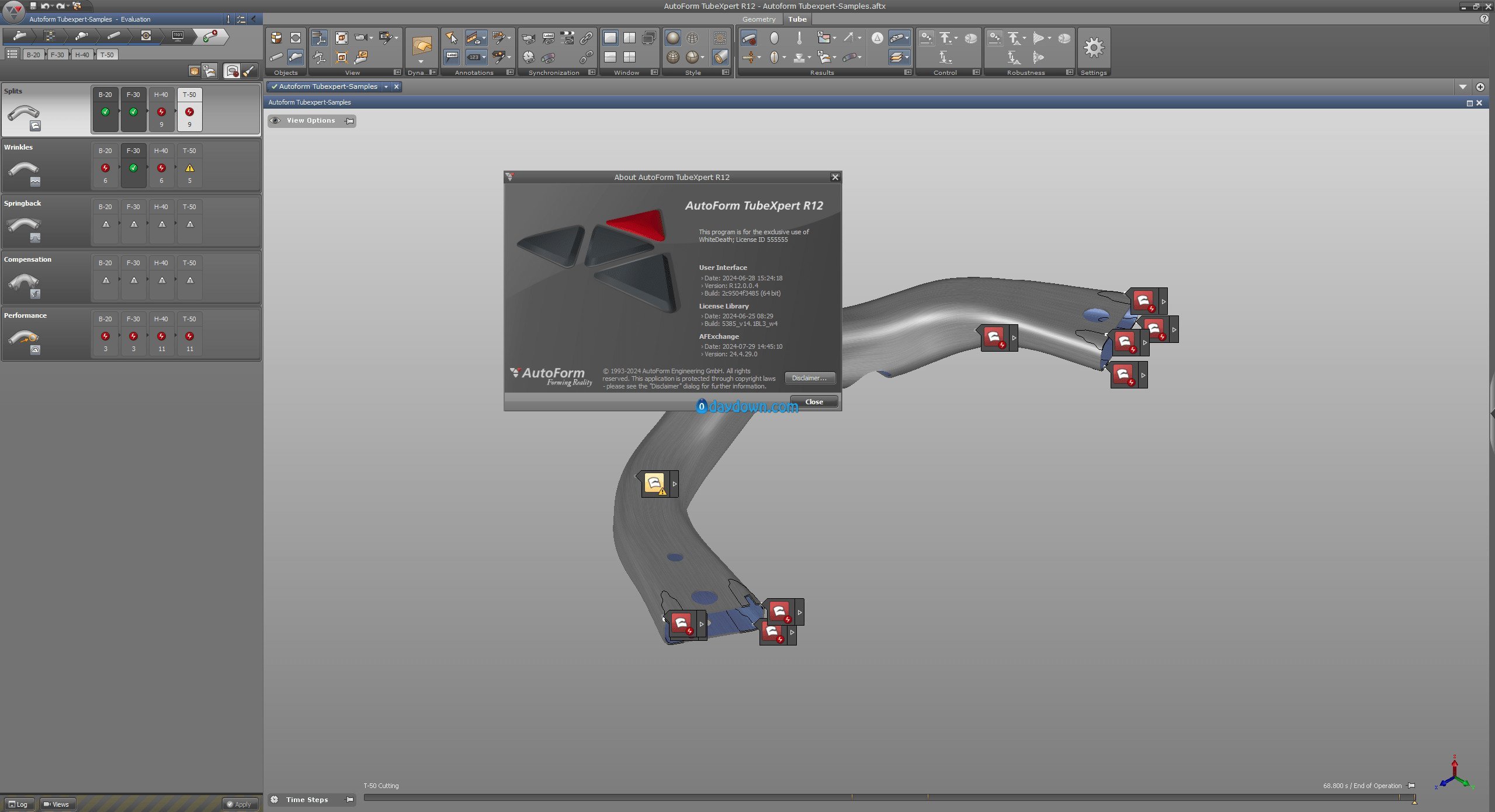
Task: Select the H-40 operation tab
Action: [x=82, y=54]
